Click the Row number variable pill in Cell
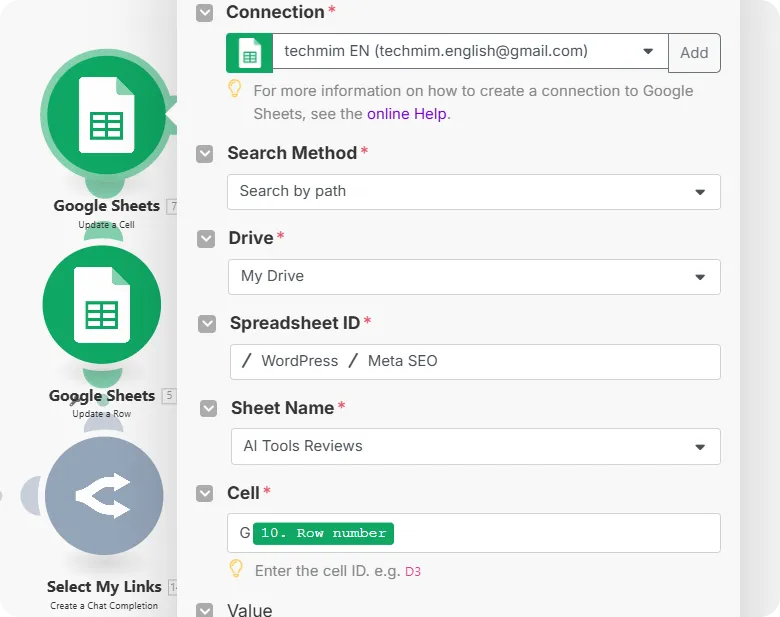This screenshot has height=617, width=780. tap(323, 533)
